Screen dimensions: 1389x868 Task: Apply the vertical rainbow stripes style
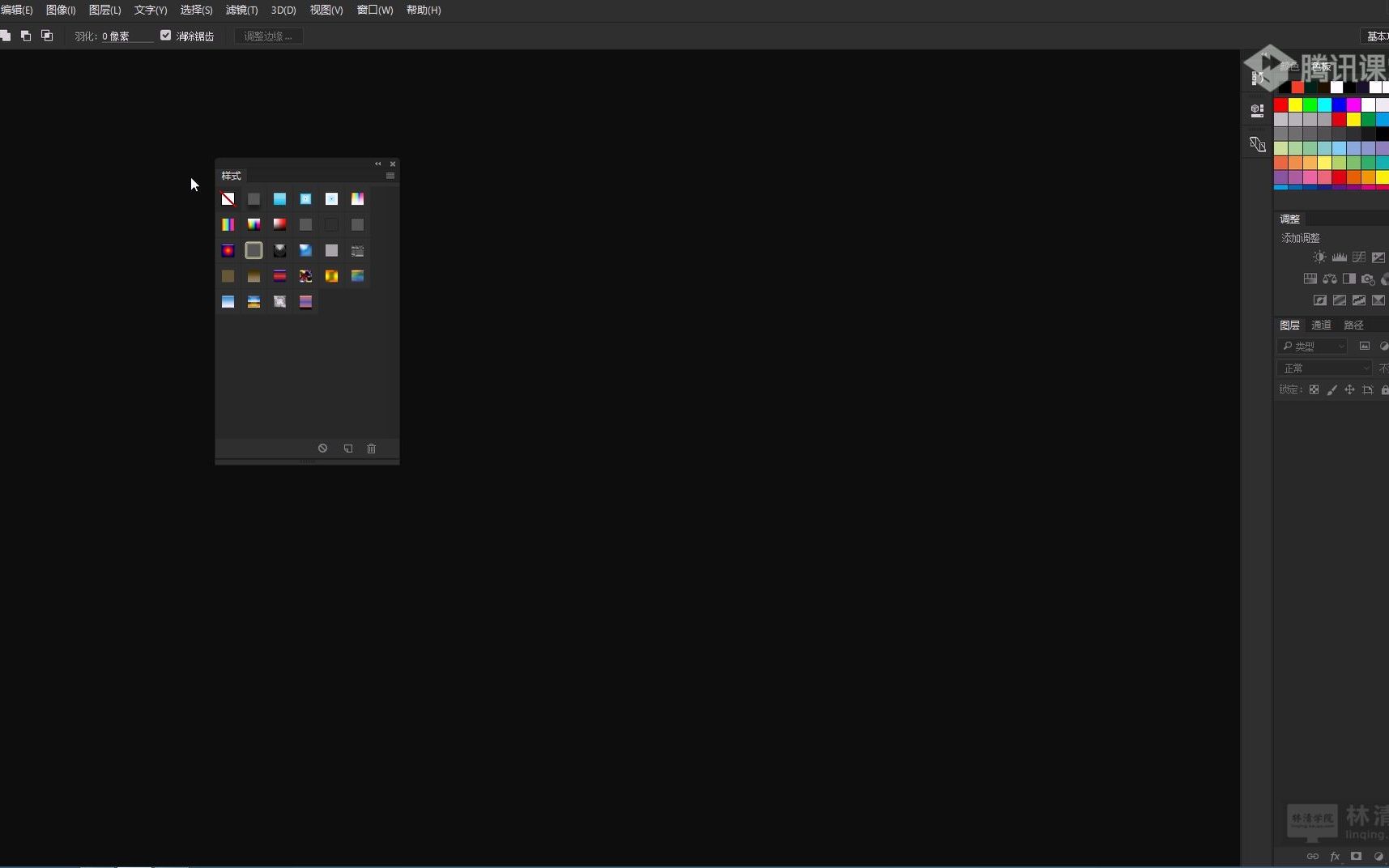click(x=228, y=225)
